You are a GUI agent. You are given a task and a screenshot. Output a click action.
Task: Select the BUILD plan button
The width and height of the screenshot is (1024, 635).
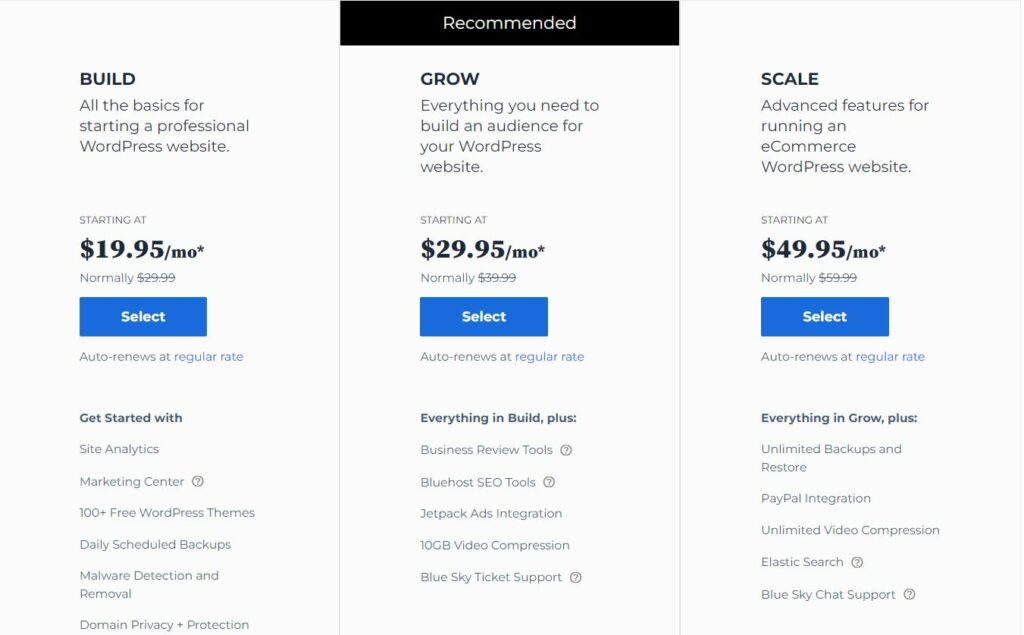click(x=143, y=317)
